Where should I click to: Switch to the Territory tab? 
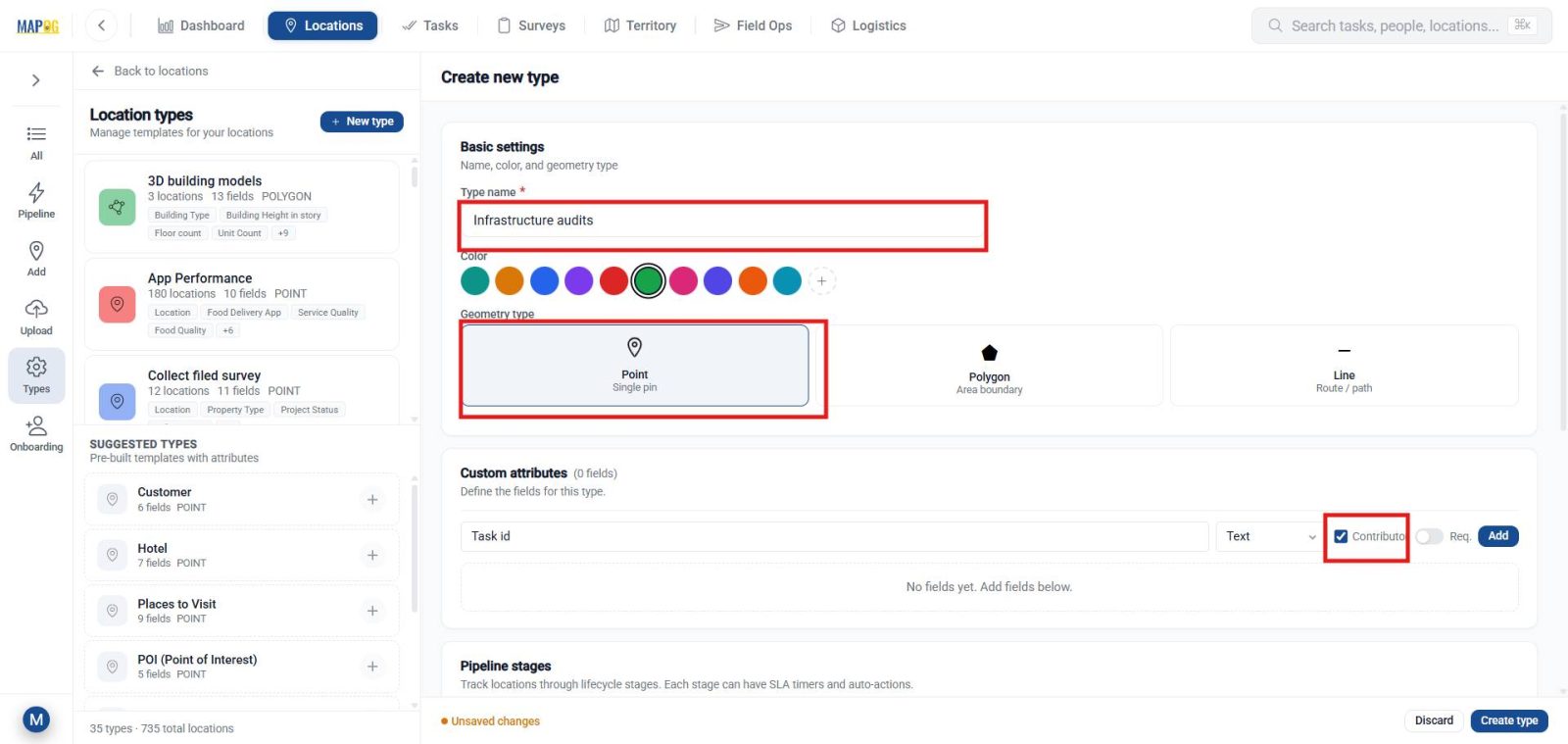(x=640, y=25)
